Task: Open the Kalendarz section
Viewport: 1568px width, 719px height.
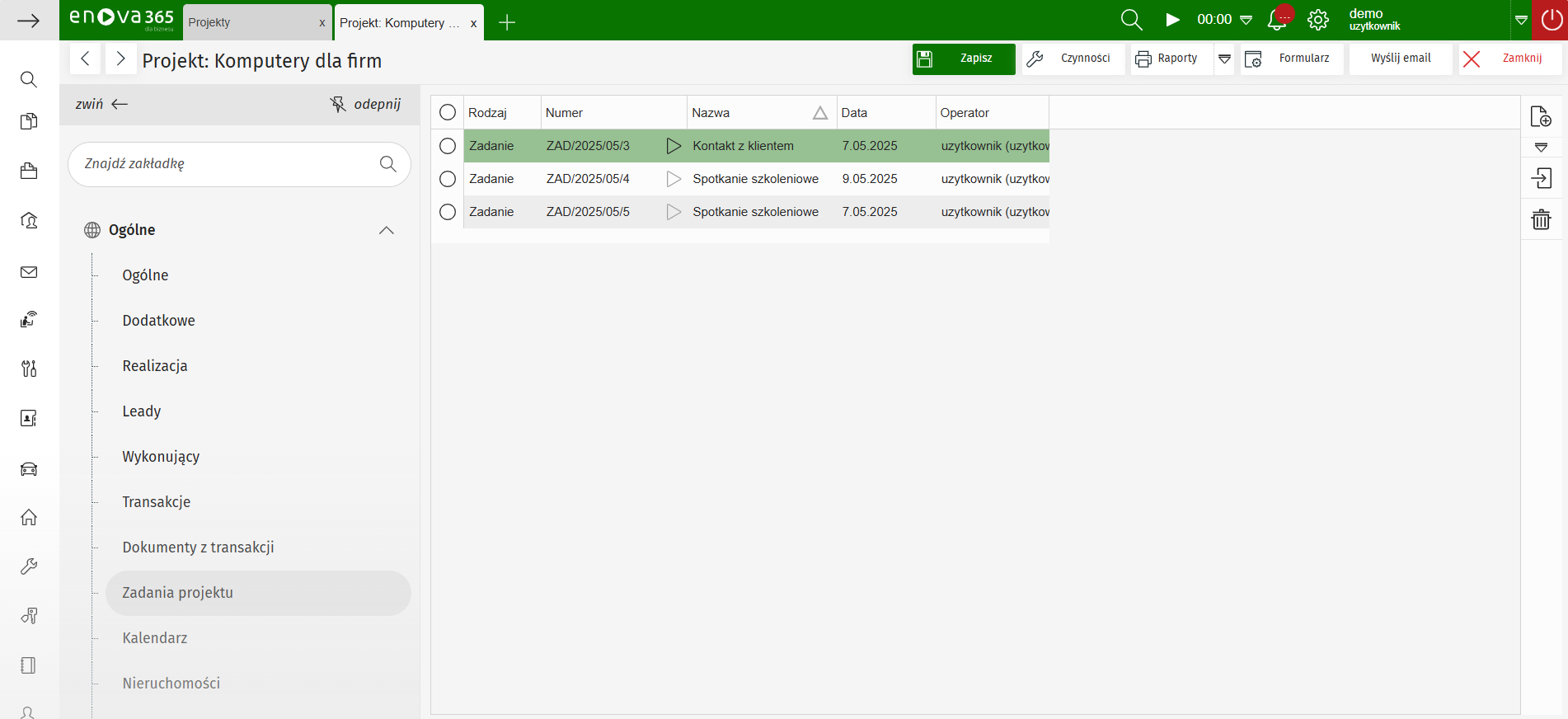Action: click(x=155, y=638)
